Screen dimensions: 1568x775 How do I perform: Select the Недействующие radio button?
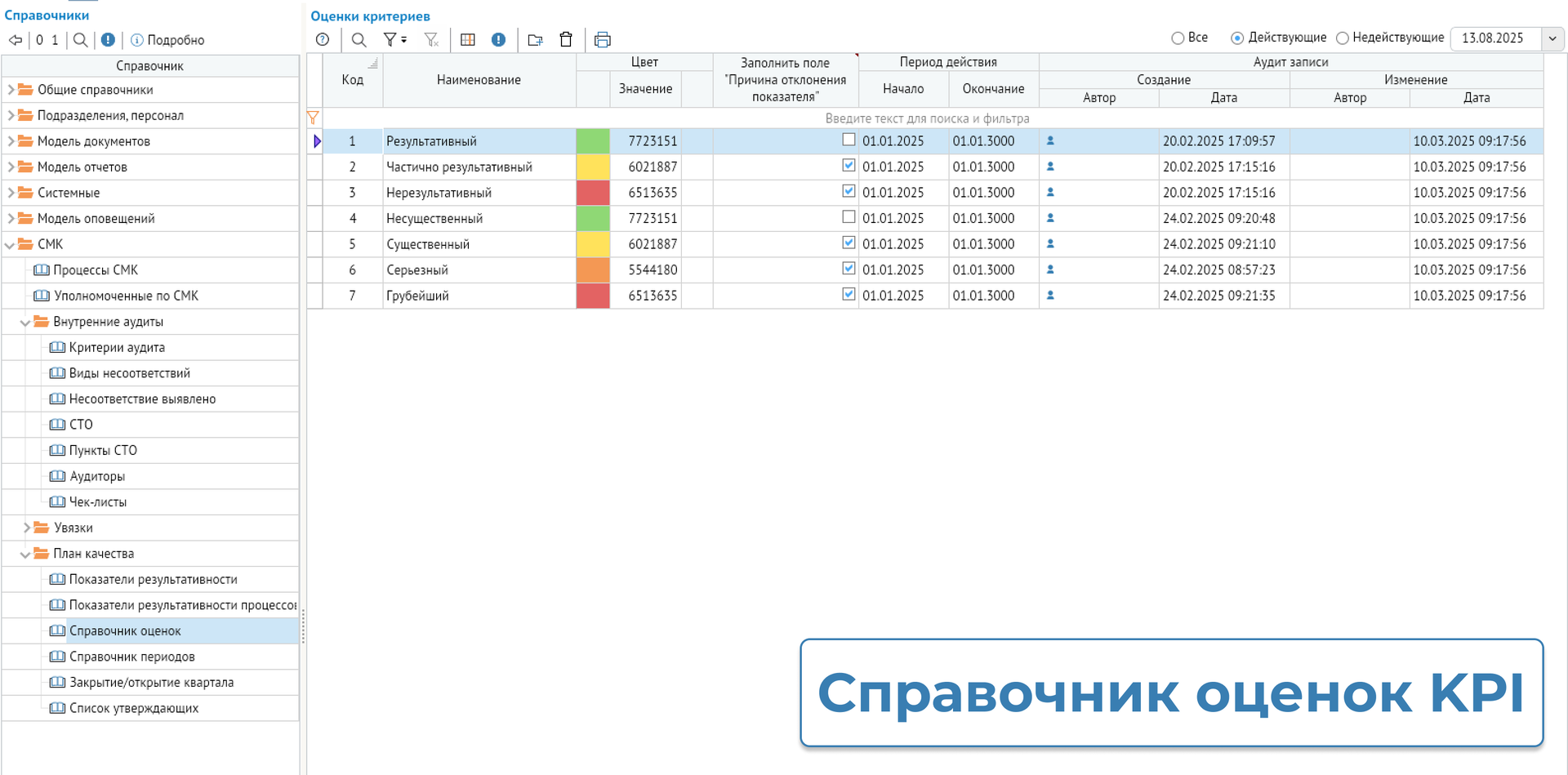click(1342, 38)
